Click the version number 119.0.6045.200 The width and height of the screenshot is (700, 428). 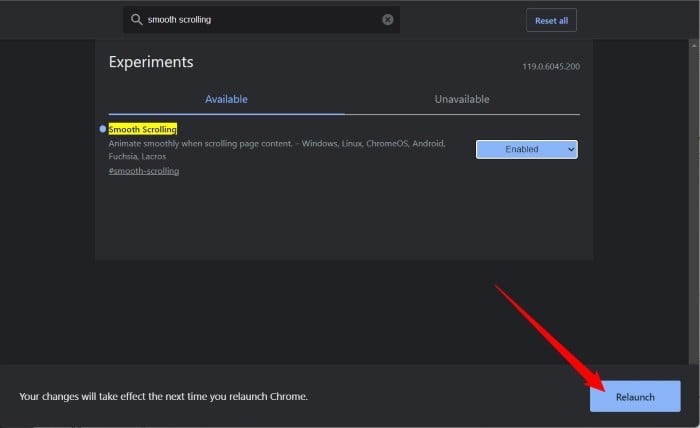(x=551, y=66)
